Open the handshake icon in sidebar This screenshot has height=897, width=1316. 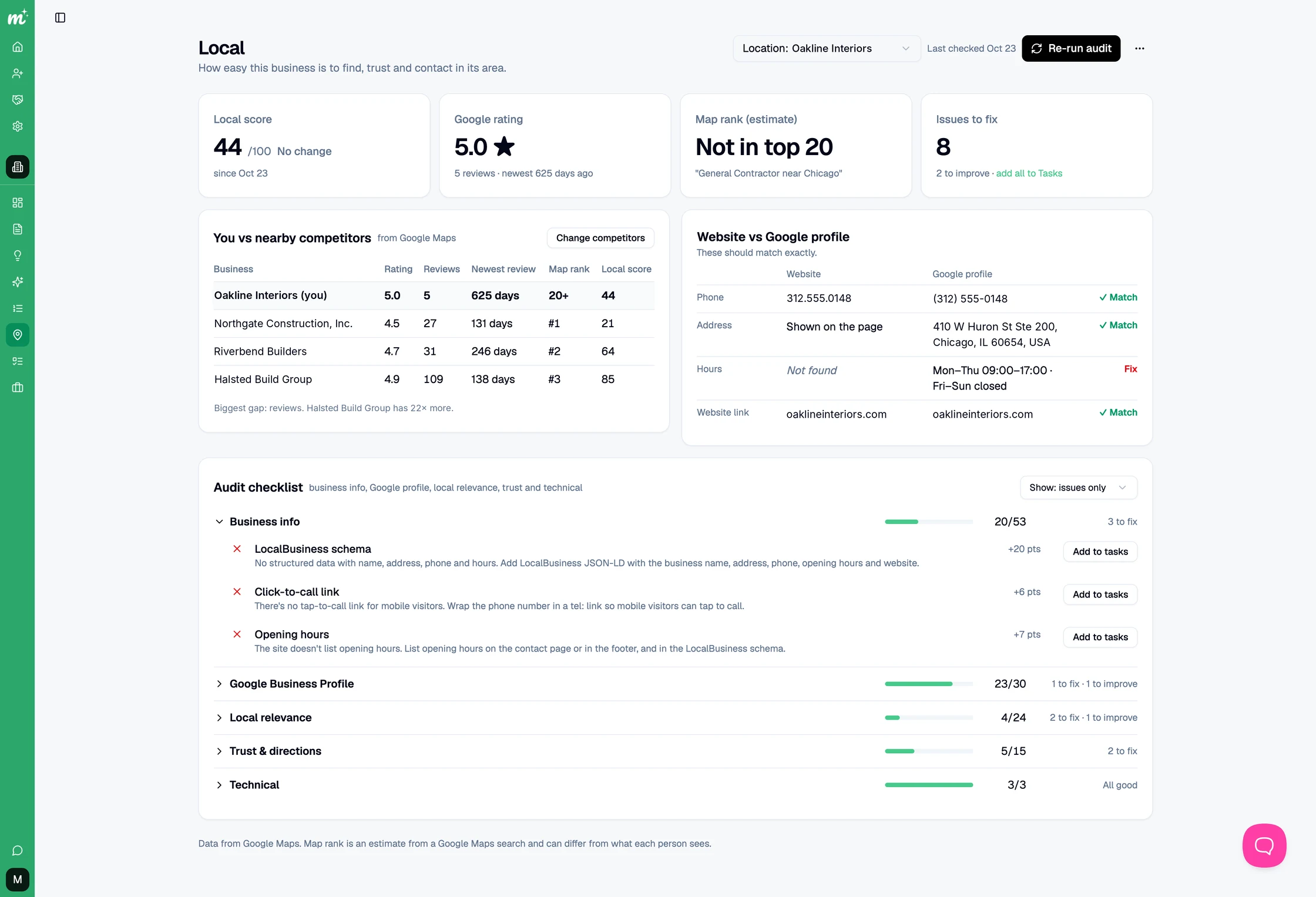pyautogui.click(x=18, y=100)
